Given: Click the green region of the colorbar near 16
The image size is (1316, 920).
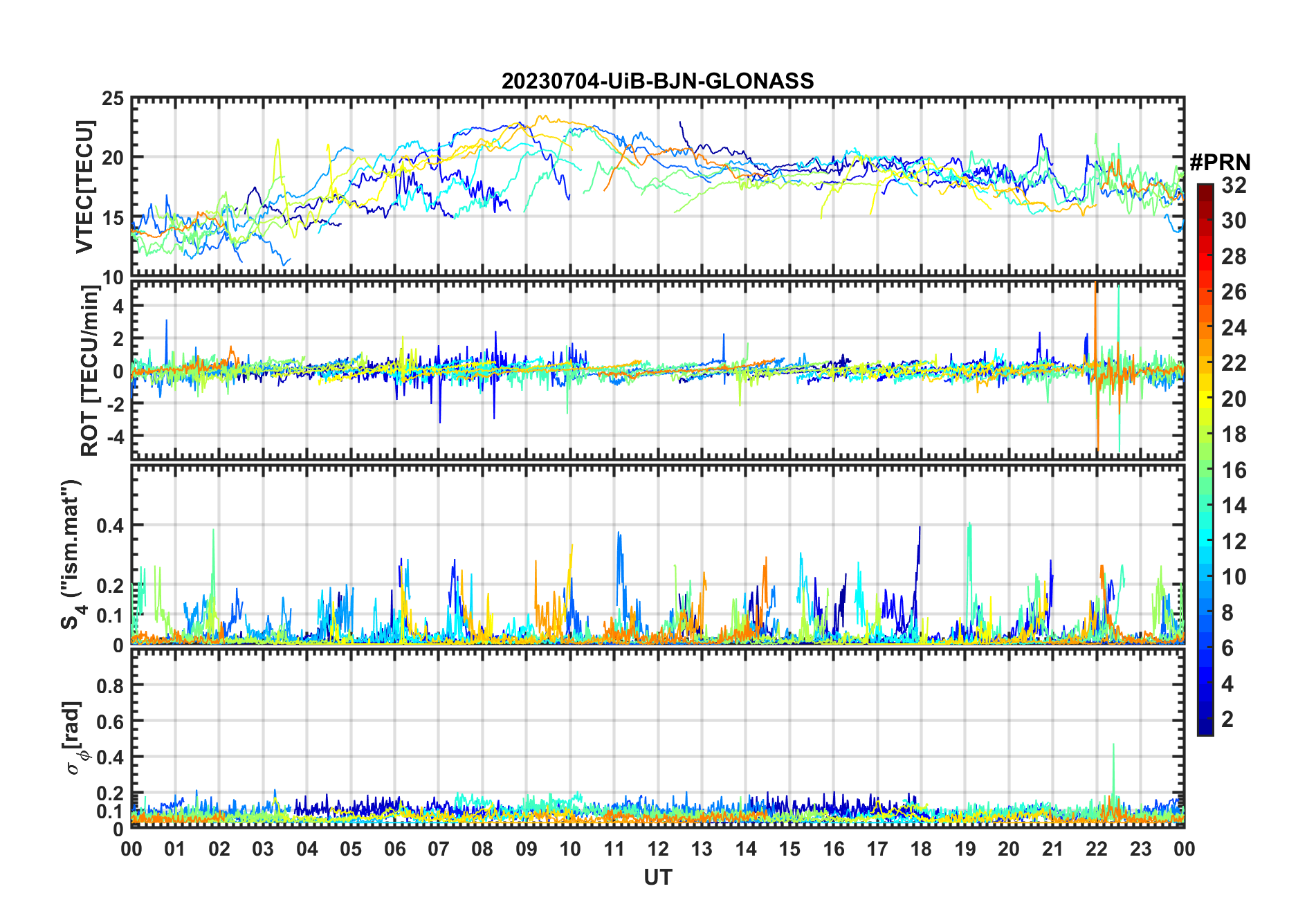Looking at the screenshot, I should [x=1205, y=470].
